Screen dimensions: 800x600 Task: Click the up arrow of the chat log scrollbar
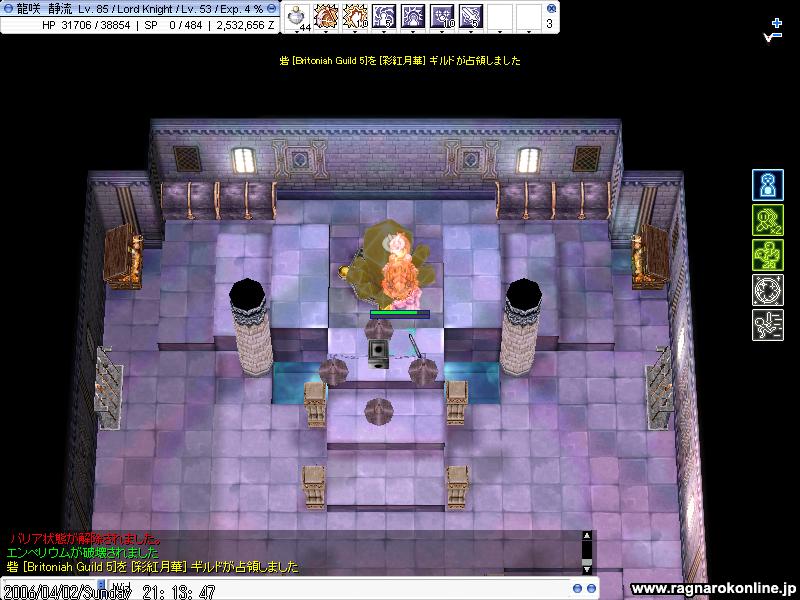[587, 536]
